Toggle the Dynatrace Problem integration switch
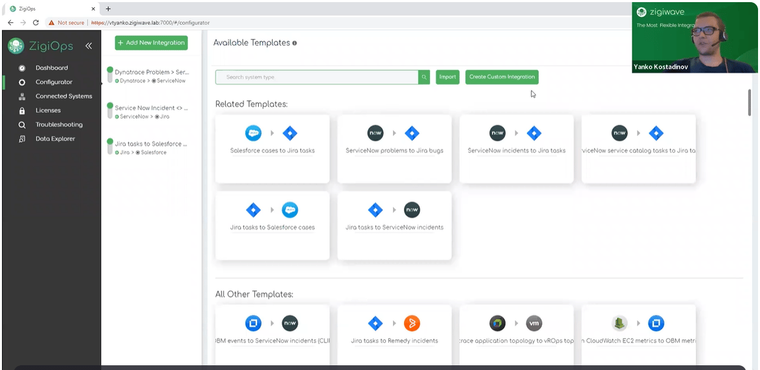The width and height of the screenshot is (760, 370). point(110,75)
